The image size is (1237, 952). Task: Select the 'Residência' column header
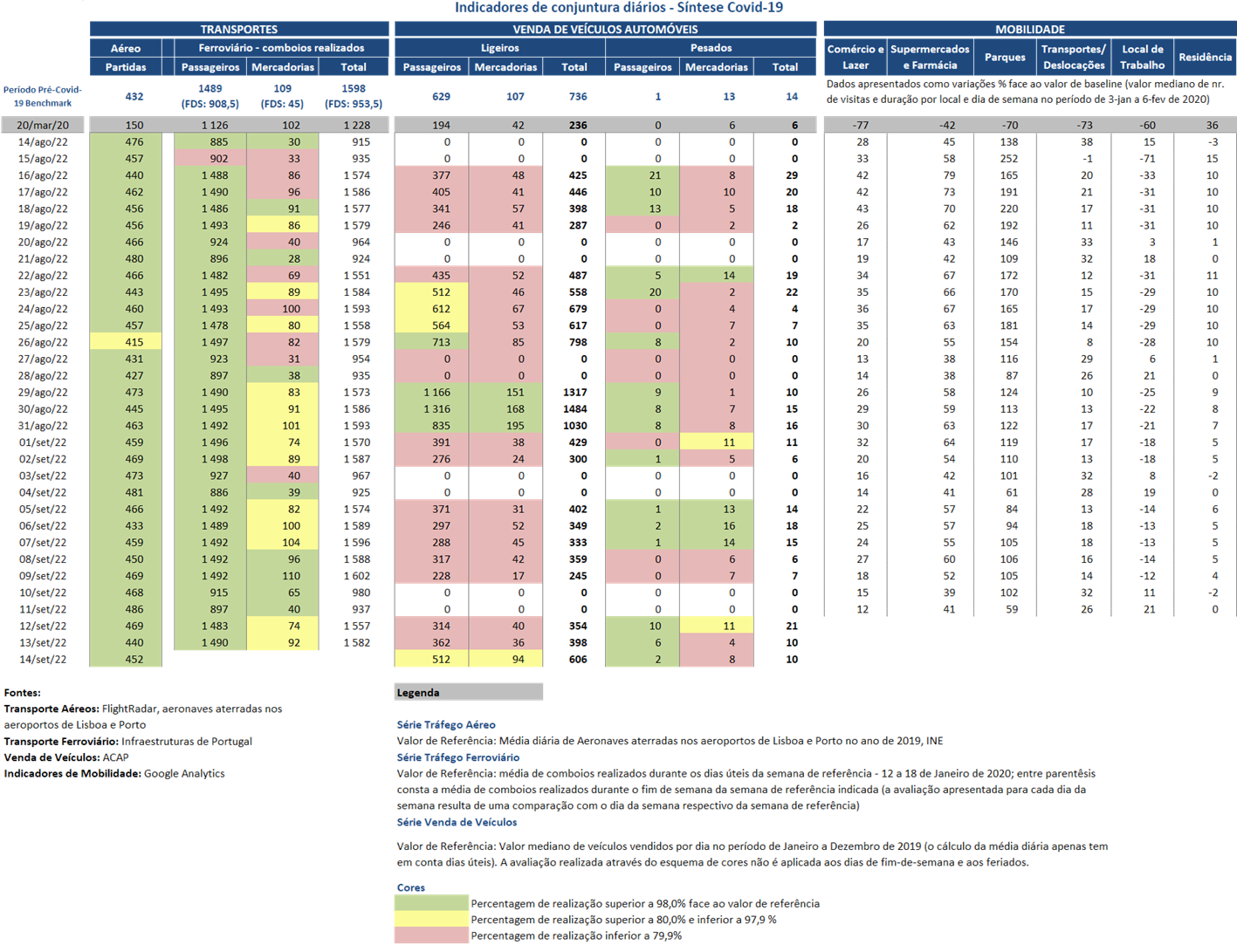click(x=1206, y=58)
